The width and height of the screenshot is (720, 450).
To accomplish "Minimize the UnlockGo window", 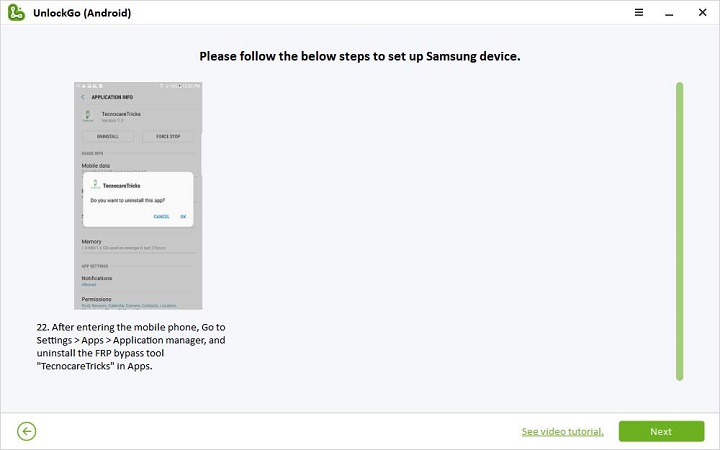I will point(669,14).
